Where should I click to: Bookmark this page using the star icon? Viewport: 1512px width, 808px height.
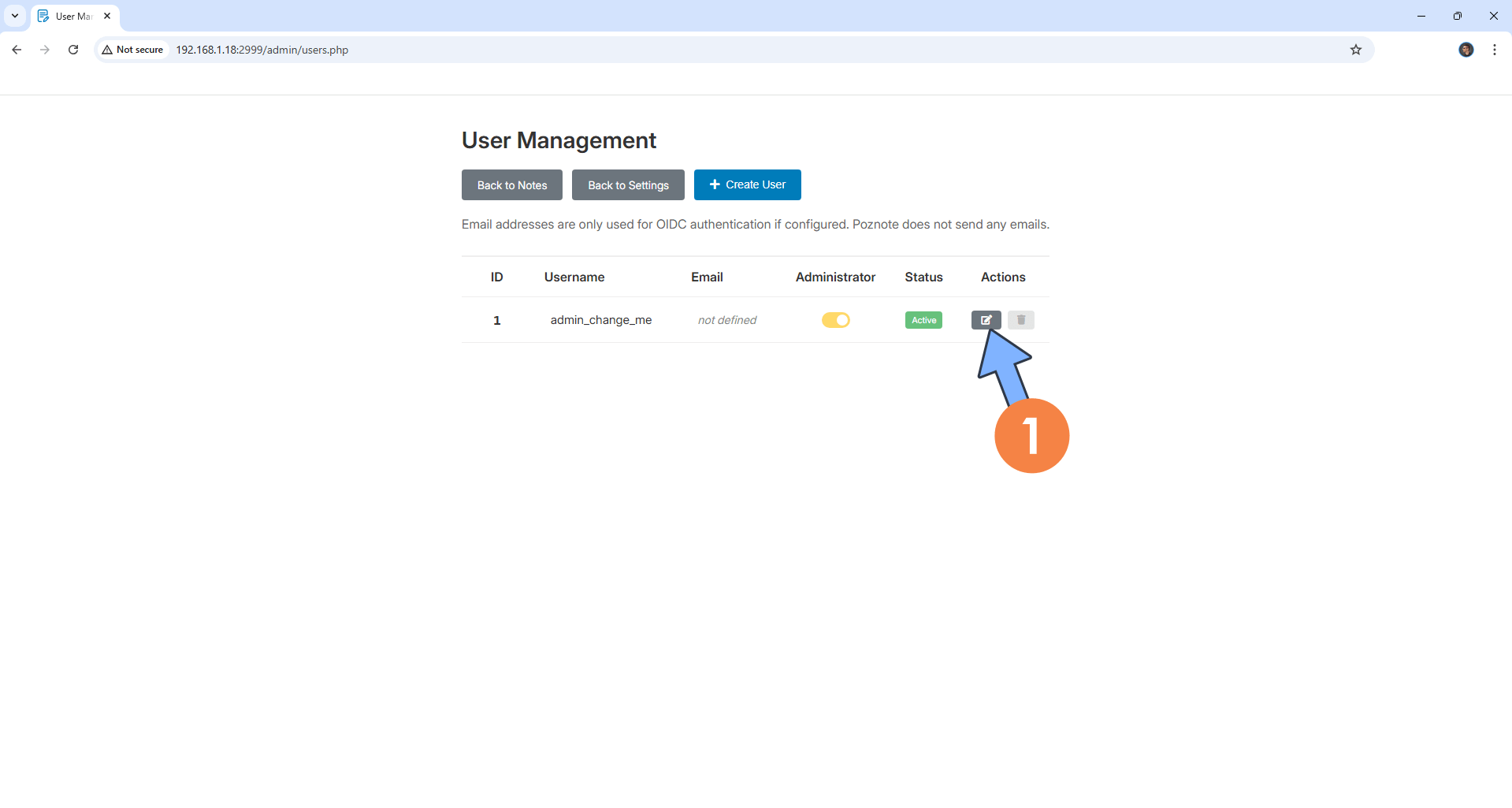click(1355, 49)
